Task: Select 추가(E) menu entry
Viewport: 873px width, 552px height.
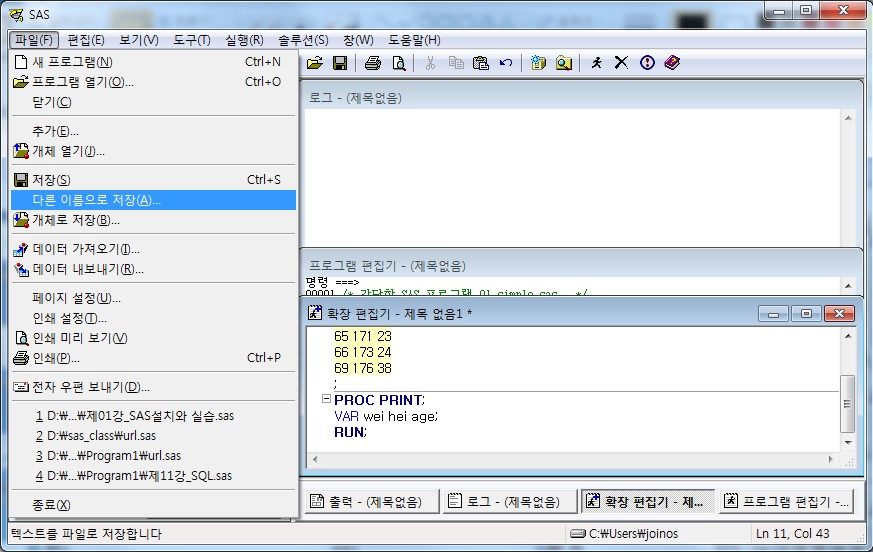Action: click(153, 131)
